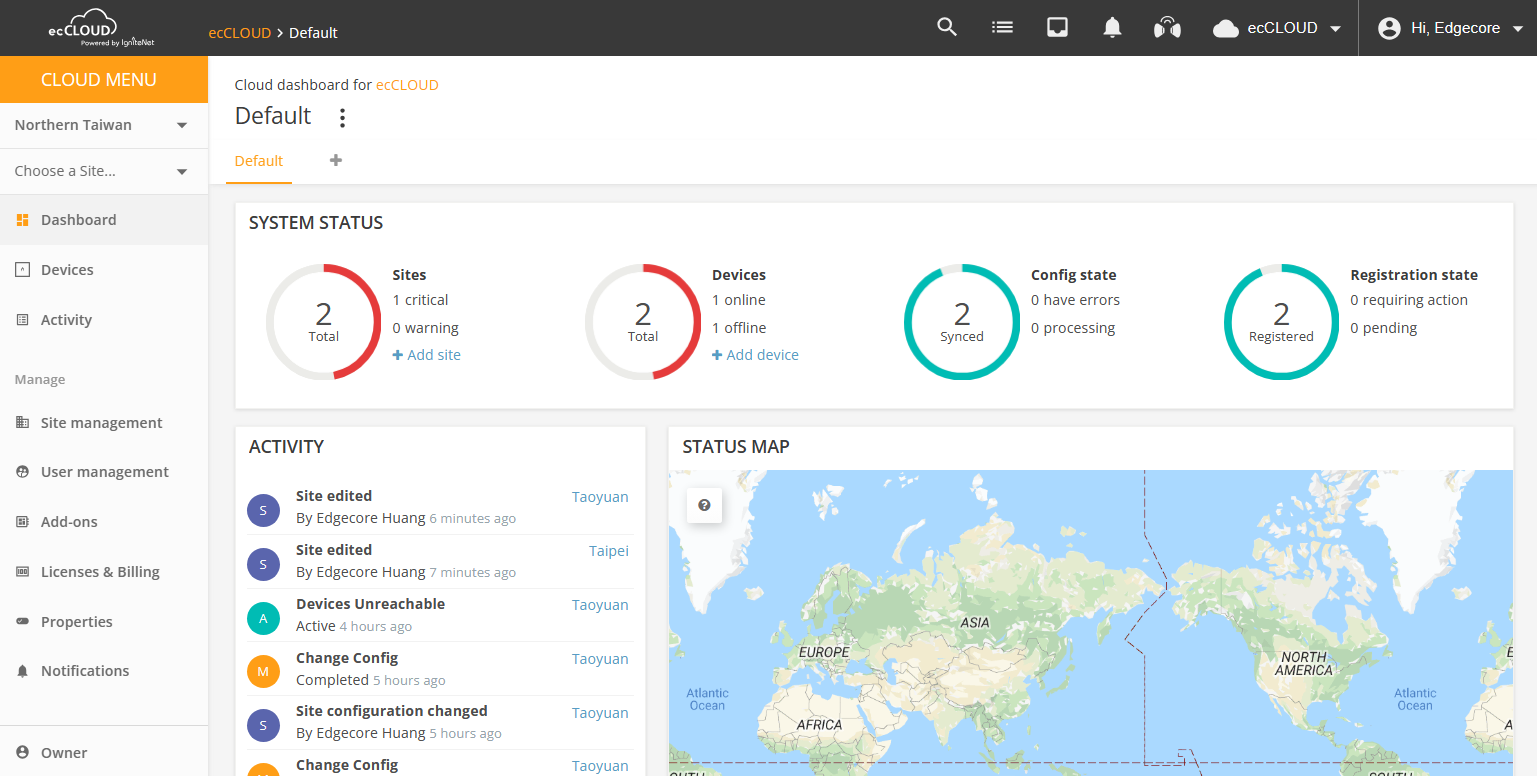Expand the ecCLOUD cloud selector arrow
1537x776 pixels.
(x=1335, y=29)
